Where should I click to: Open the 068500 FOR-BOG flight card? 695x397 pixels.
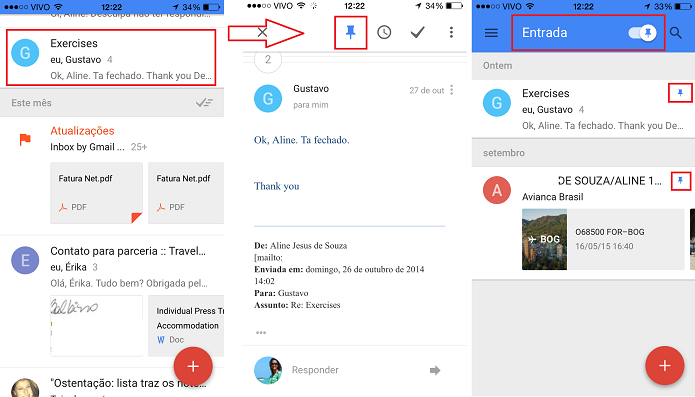(x=626, y=240)
